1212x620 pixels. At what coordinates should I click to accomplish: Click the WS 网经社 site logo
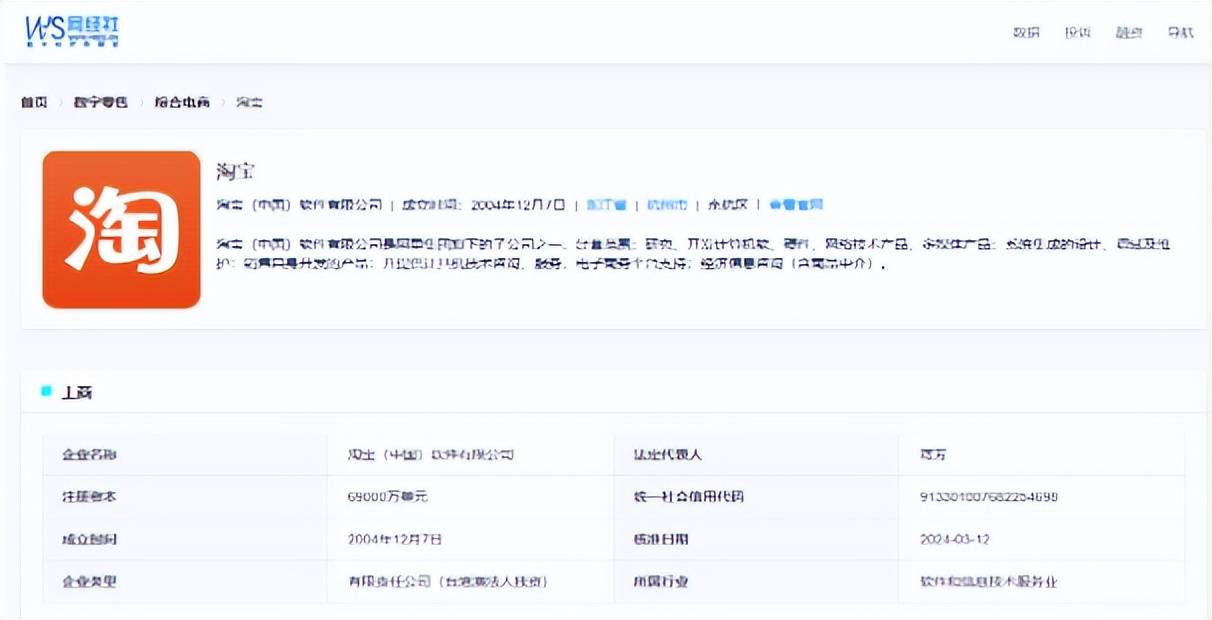(72, 31)
